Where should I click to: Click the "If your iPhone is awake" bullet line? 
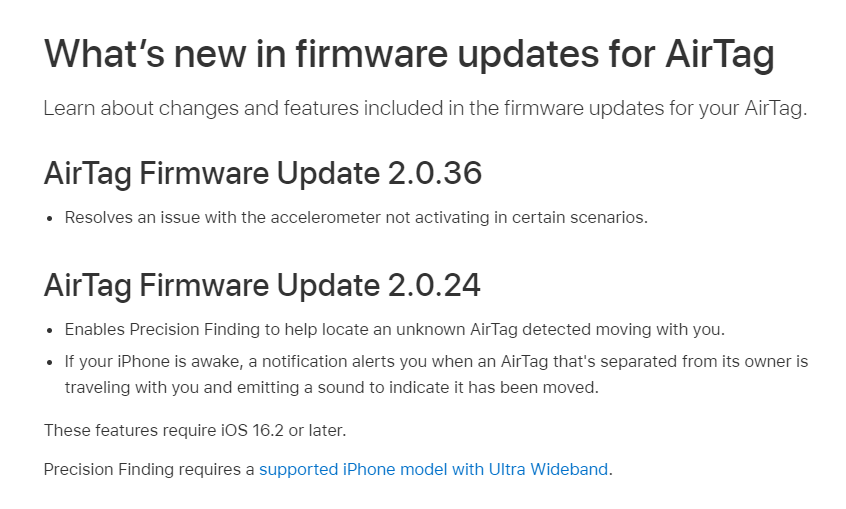pos(436,360)
